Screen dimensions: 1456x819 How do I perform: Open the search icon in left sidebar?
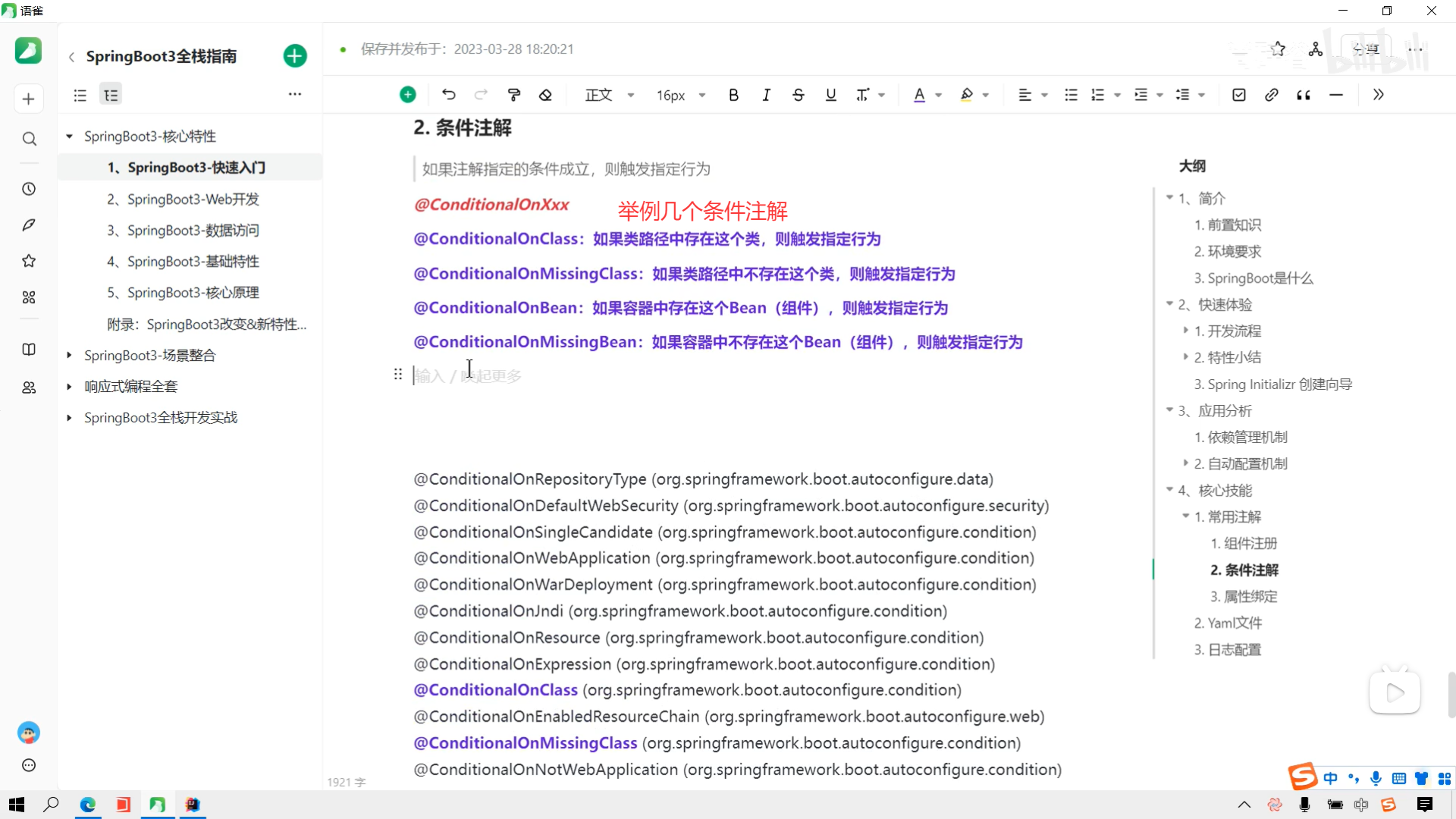pyautogui.click(x=29, y=139)
